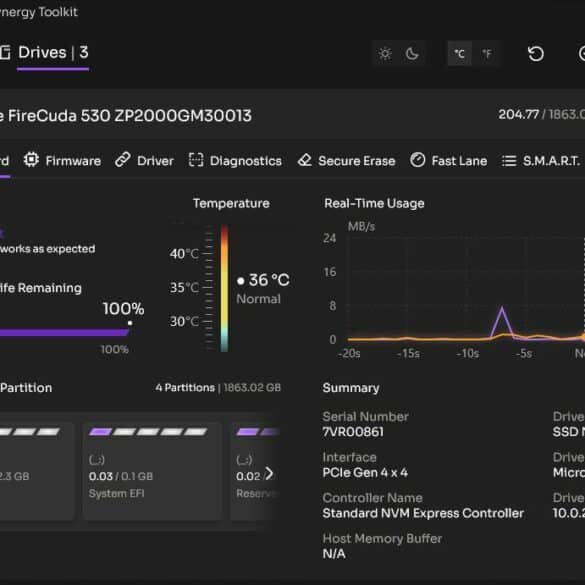Click the Real-Time Usage heading
This screenshot has width=585, height=585.
374,203
